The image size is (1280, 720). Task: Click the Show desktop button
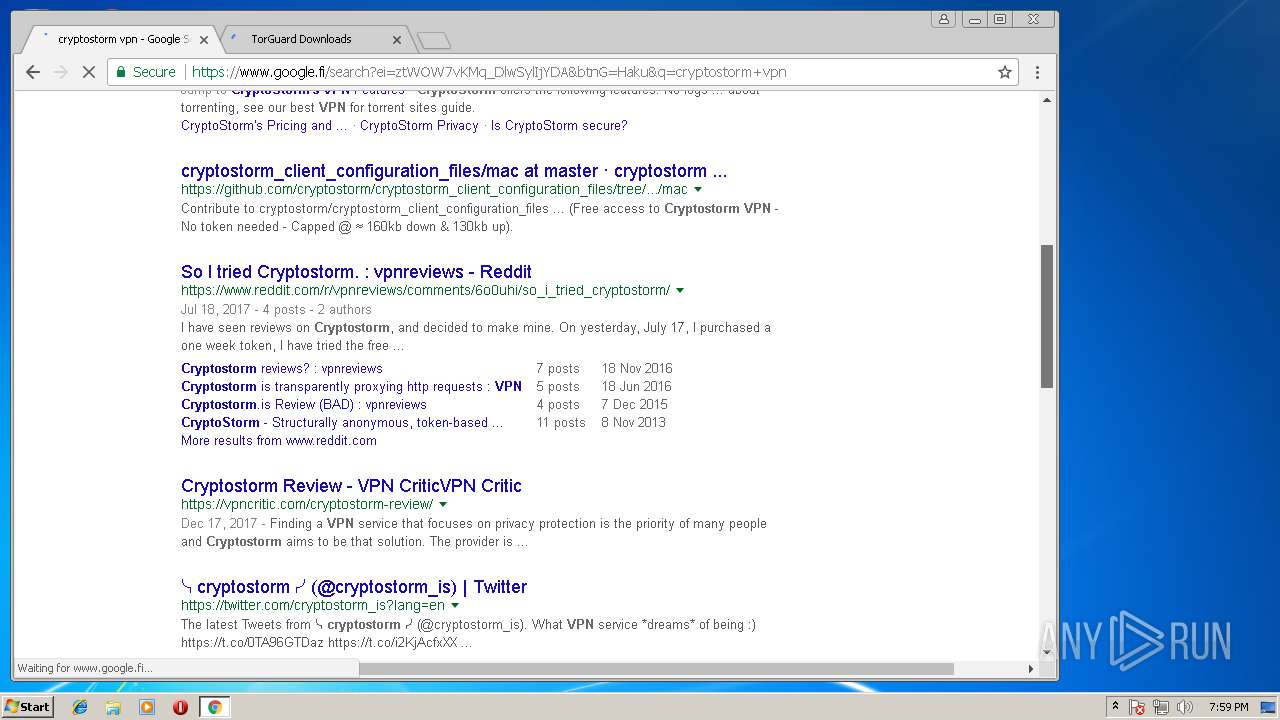1269,708
